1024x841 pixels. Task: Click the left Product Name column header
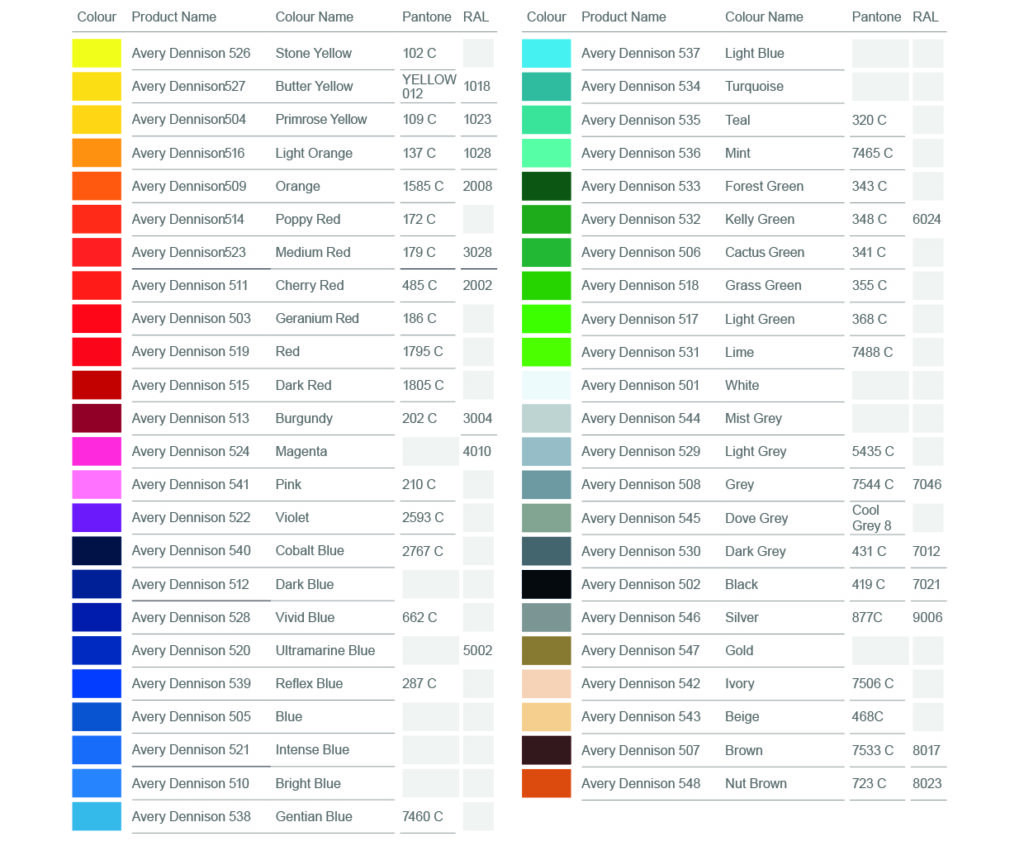174,17
